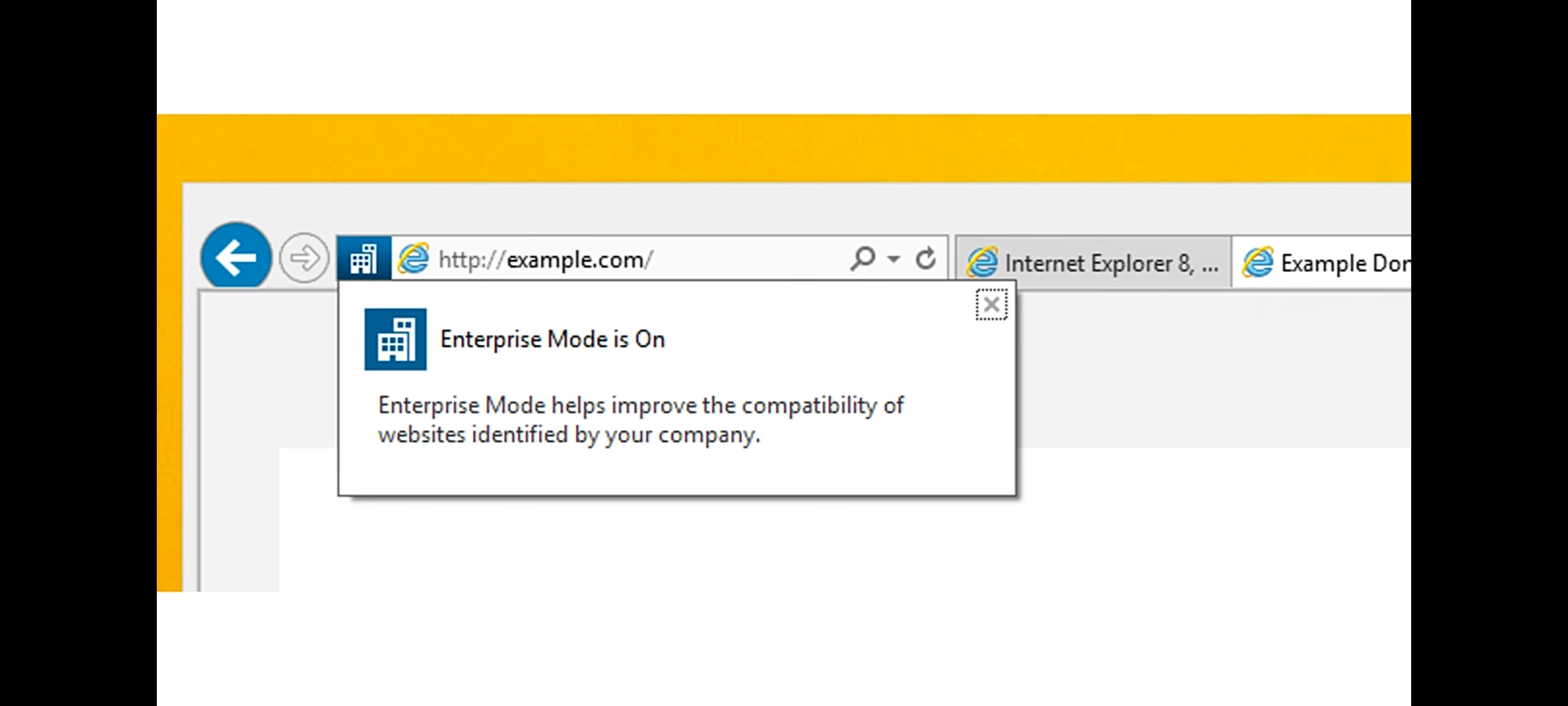1568x706 pixels.
Task: Click the grayed Forward arrow button
Action: point(304,258)
